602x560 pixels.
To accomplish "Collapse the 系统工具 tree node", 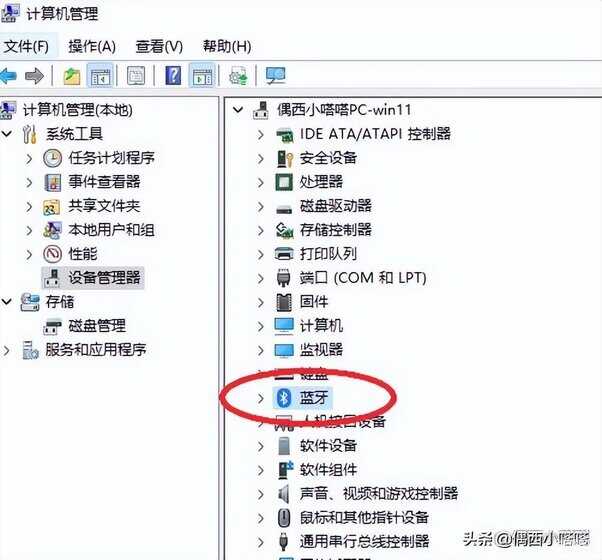I will 7,134.
